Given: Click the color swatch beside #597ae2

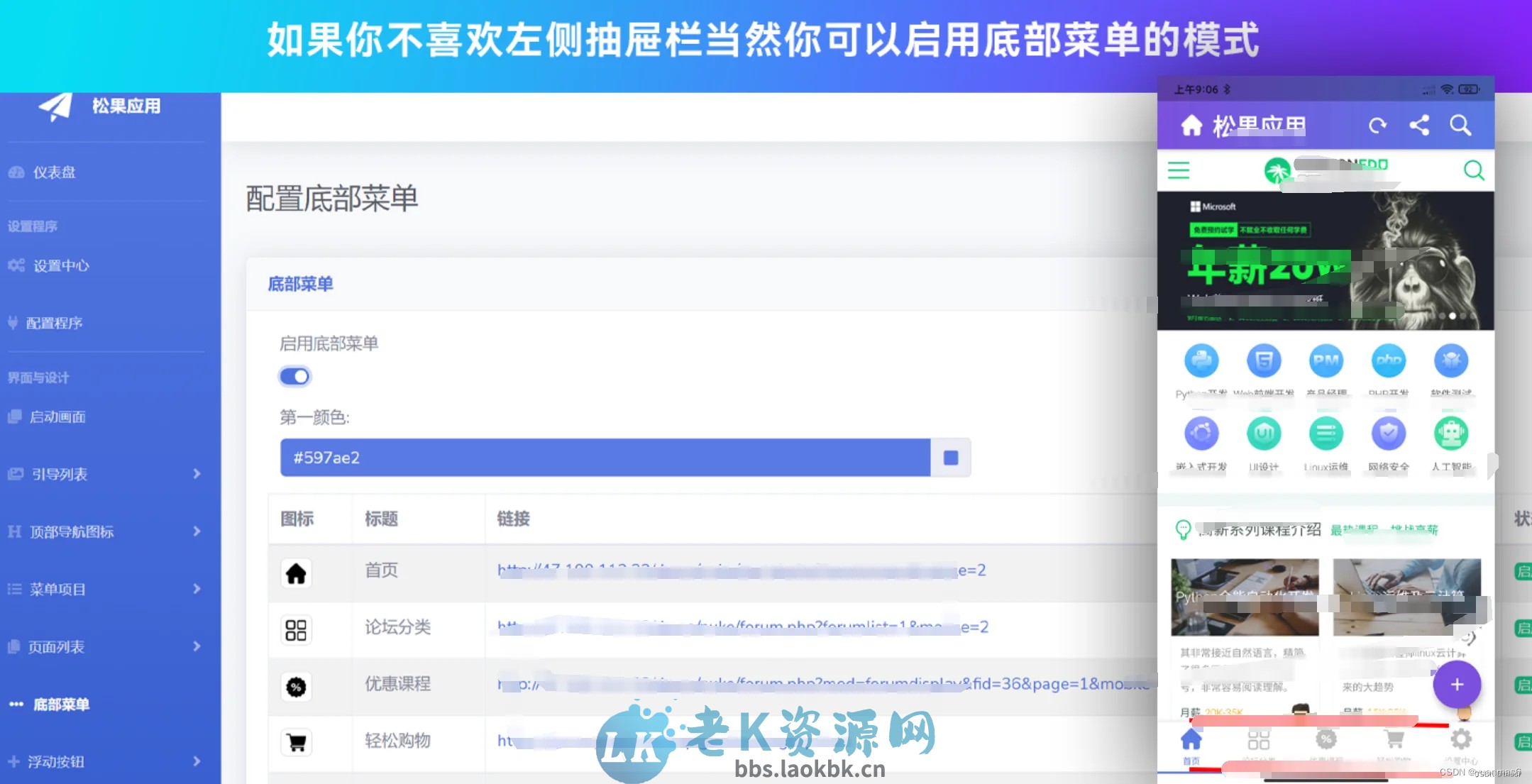Looking at the screenshot, I should coord(949,458).
